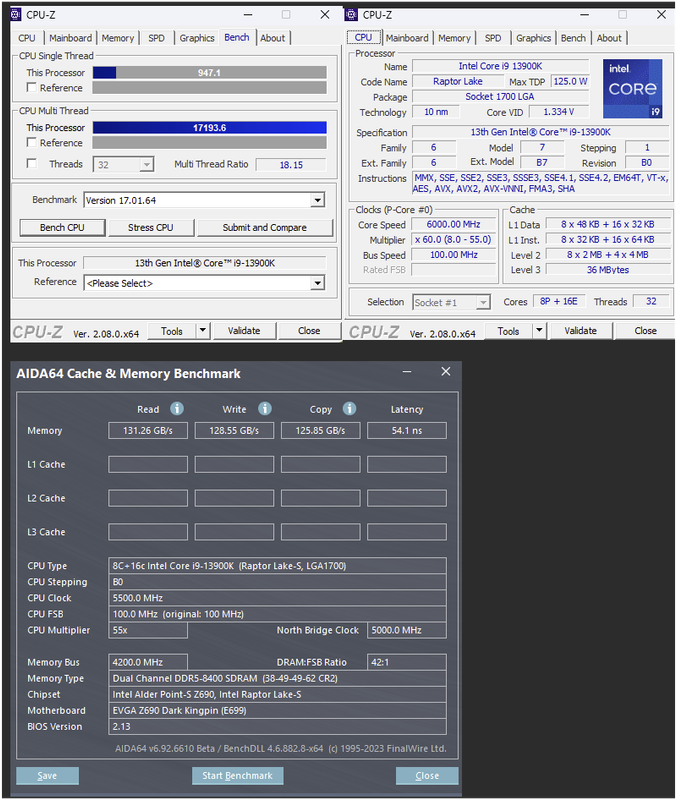677x800 pixels.
Task: Open Graphics tab in Bench window
Action: [196, 38]
